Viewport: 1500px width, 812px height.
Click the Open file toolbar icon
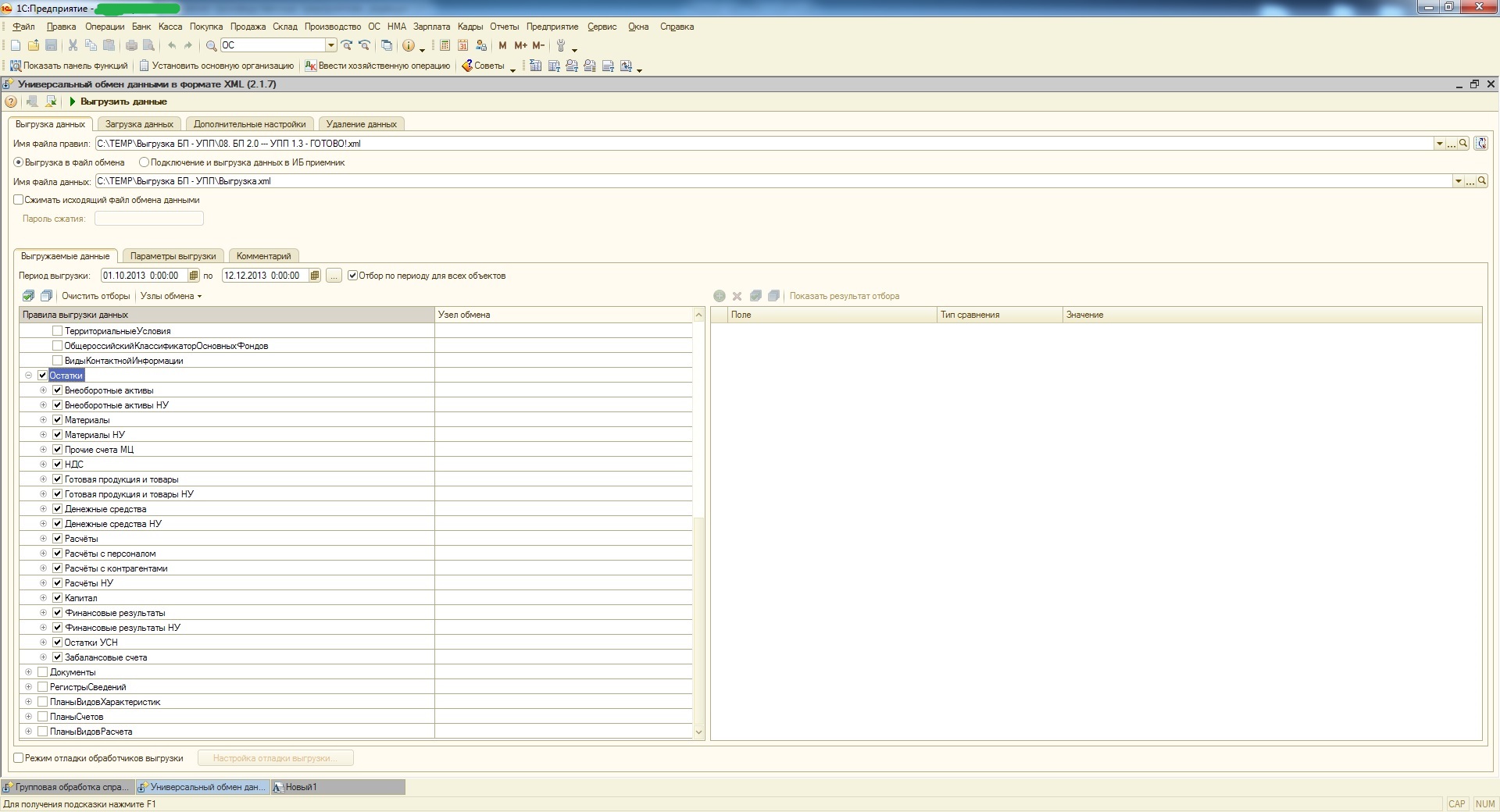34,45
